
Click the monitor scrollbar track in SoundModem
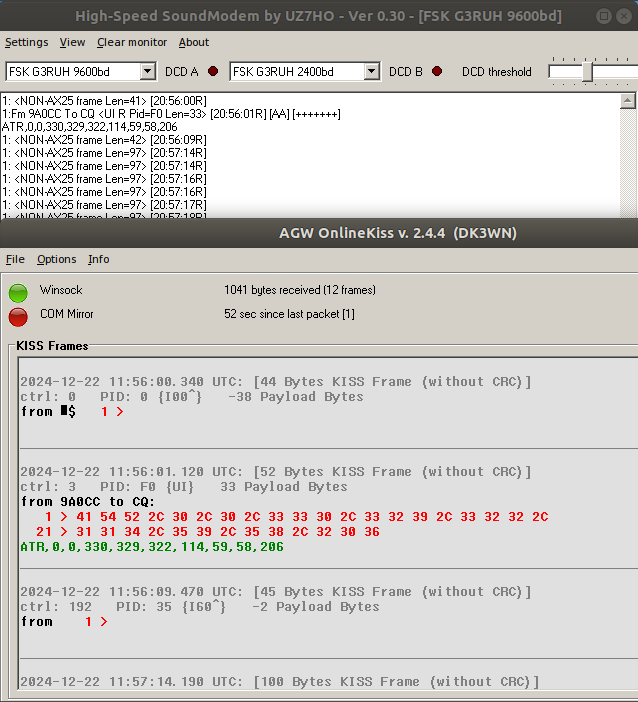[x=628, y=163]
